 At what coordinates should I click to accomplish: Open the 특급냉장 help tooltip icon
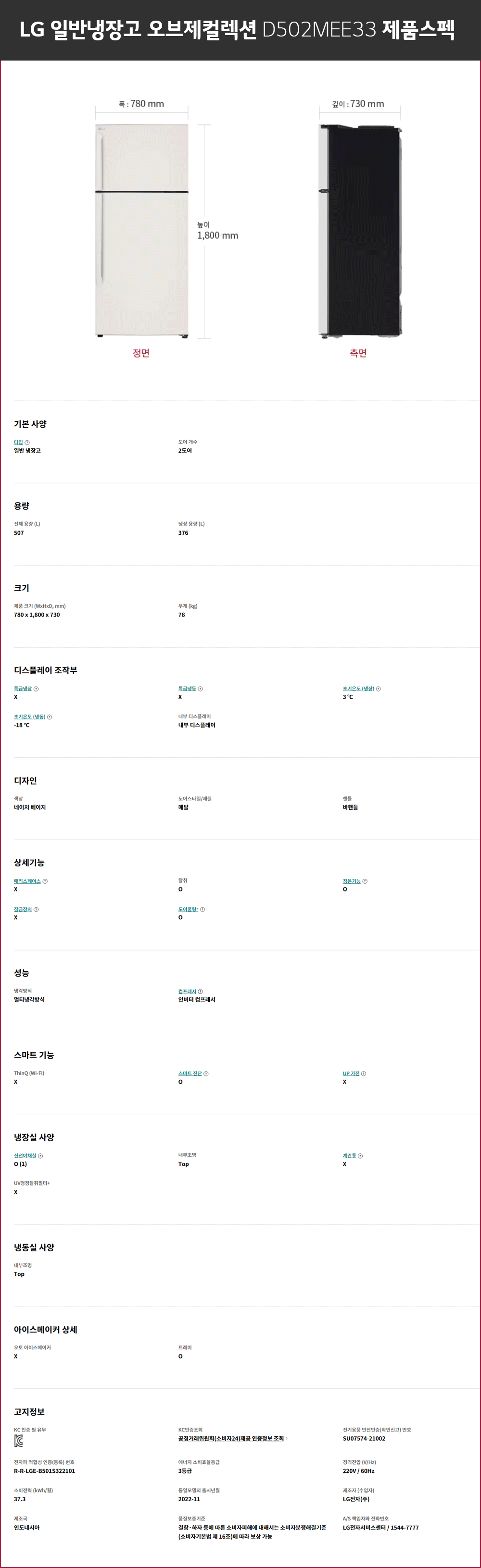click(x=36, y=689)
